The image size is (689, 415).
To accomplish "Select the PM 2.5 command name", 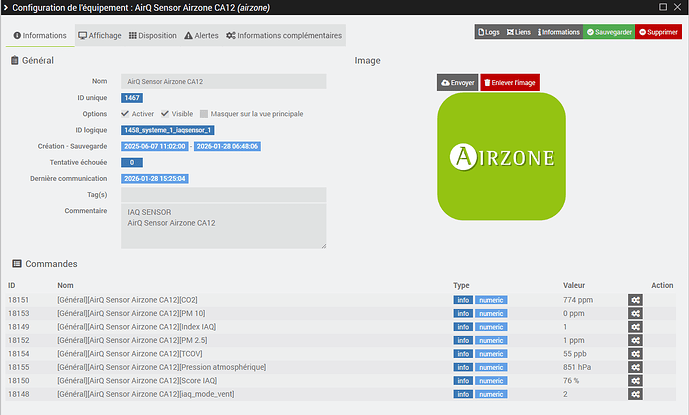I will 132,340.
